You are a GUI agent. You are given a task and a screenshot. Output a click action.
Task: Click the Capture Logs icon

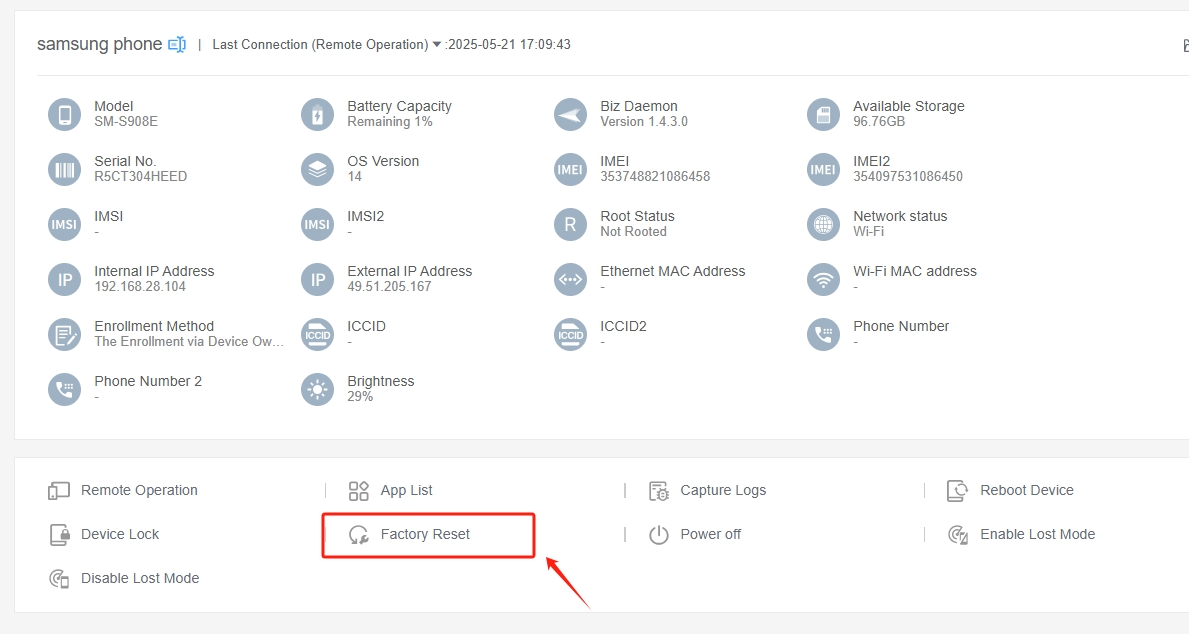(658, 490)
